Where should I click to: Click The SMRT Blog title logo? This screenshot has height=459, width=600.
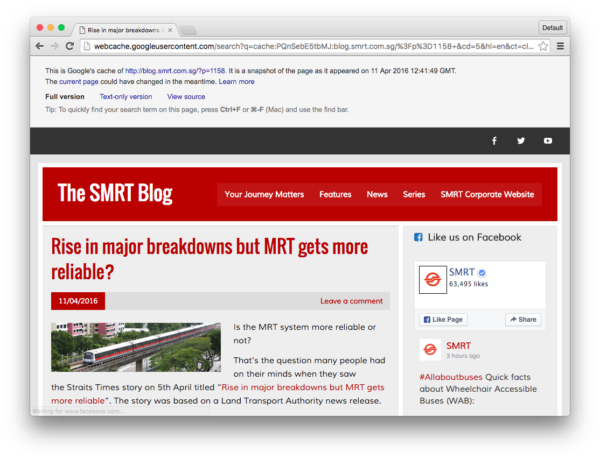click(115, 193)
